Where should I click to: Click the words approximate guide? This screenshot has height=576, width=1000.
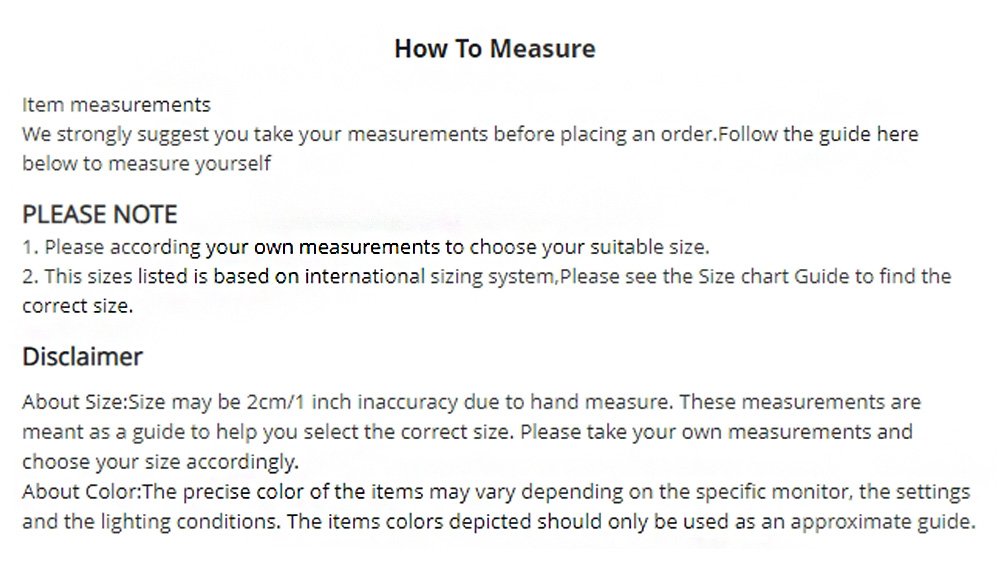coord(883,522)
